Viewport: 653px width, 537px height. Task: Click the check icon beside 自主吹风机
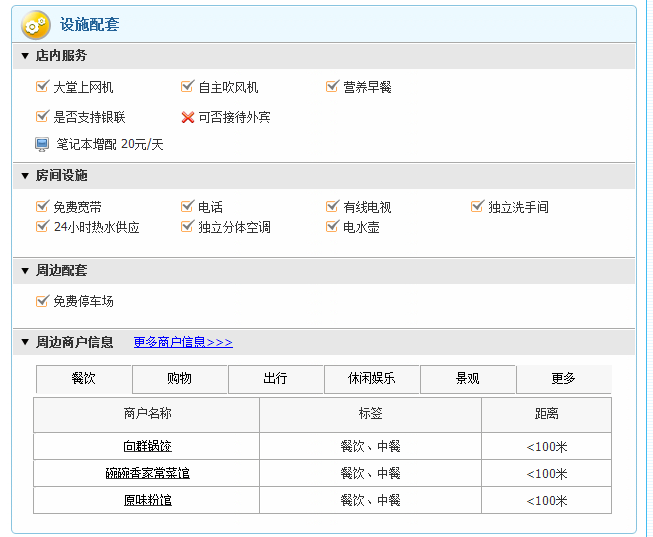pyautogui.click(x=188, y=87)
